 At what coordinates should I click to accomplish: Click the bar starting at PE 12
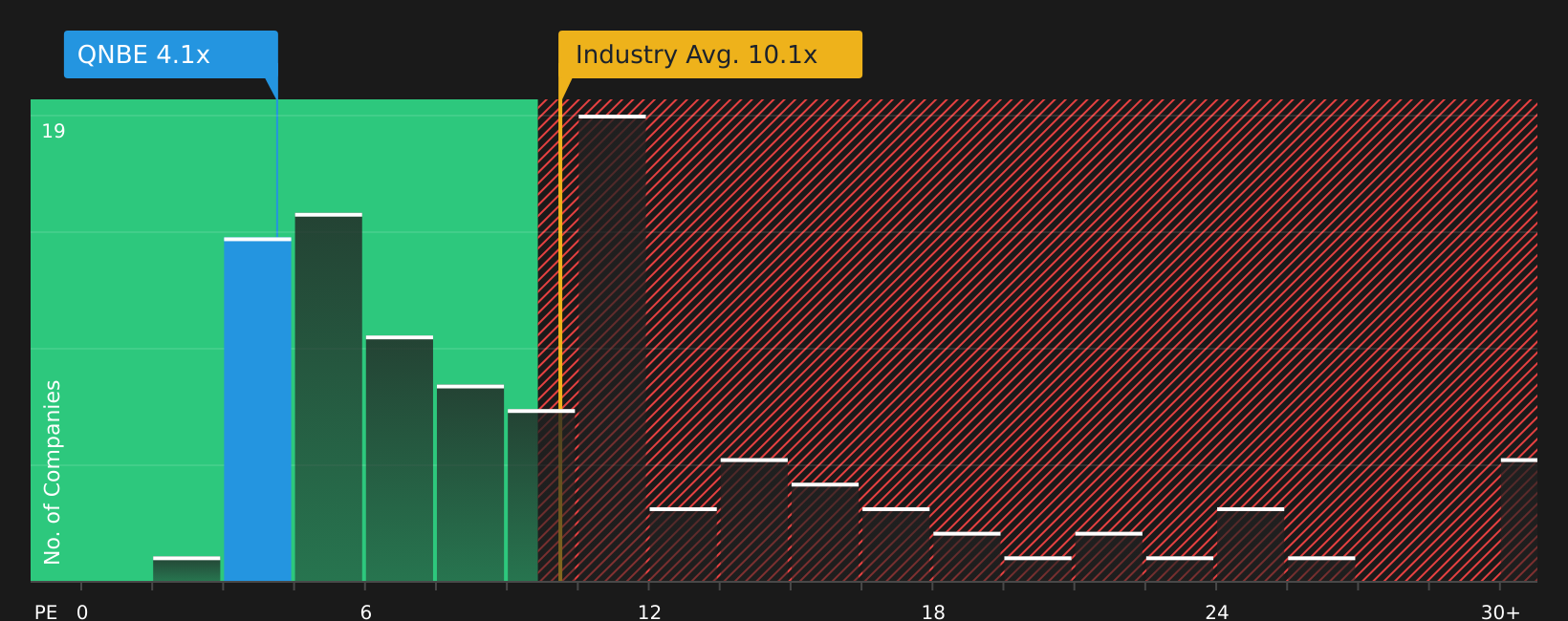(684, 545)
